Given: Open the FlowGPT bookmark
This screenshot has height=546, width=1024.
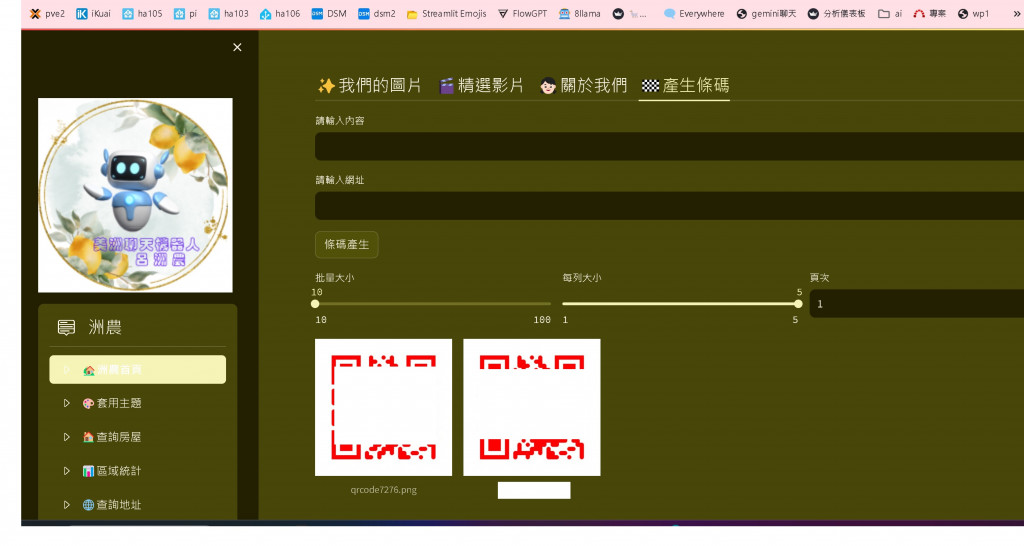Looking at the screenshot, I should pos(522,14).
